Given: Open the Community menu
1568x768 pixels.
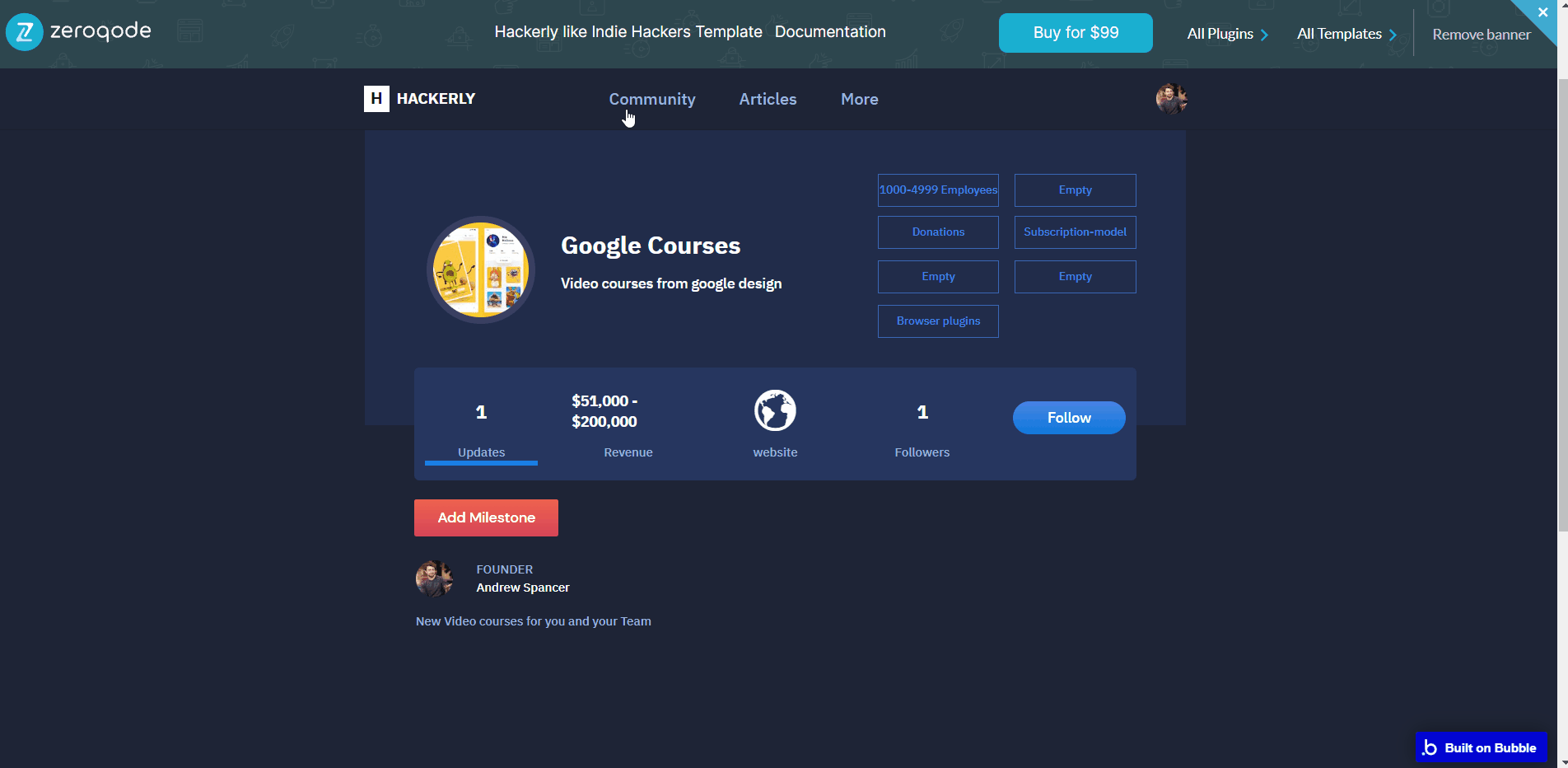Looking at the screenshot, I should (652, 99).
